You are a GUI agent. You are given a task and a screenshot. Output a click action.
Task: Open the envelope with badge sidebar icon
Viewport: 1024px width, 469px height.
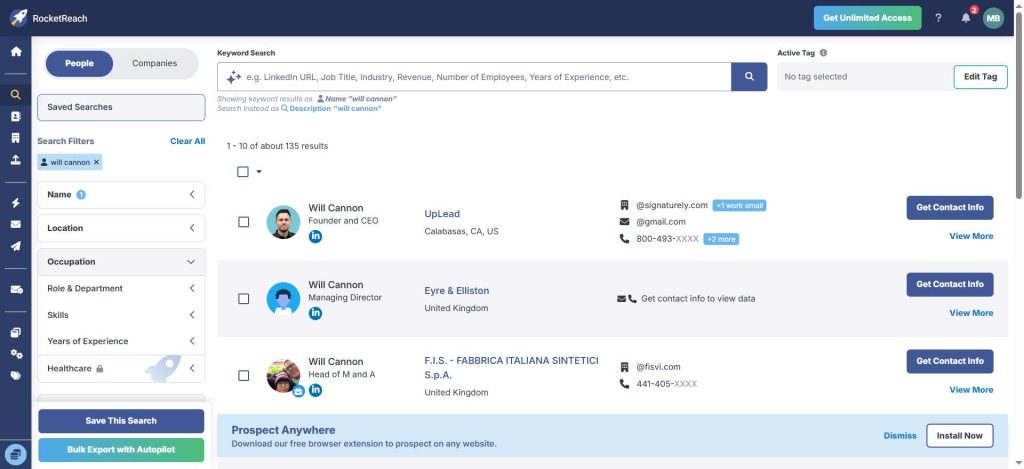16,289
